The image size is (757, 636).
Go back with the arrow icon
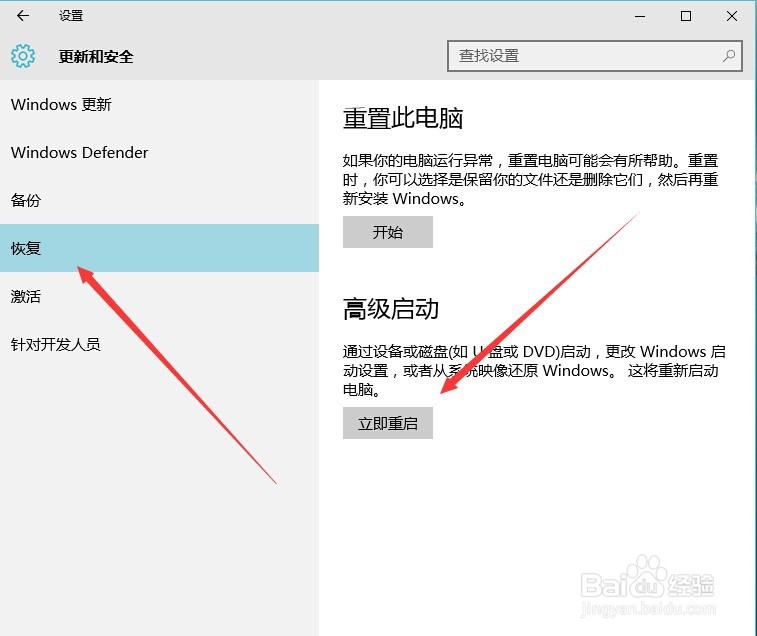point(23,16)
